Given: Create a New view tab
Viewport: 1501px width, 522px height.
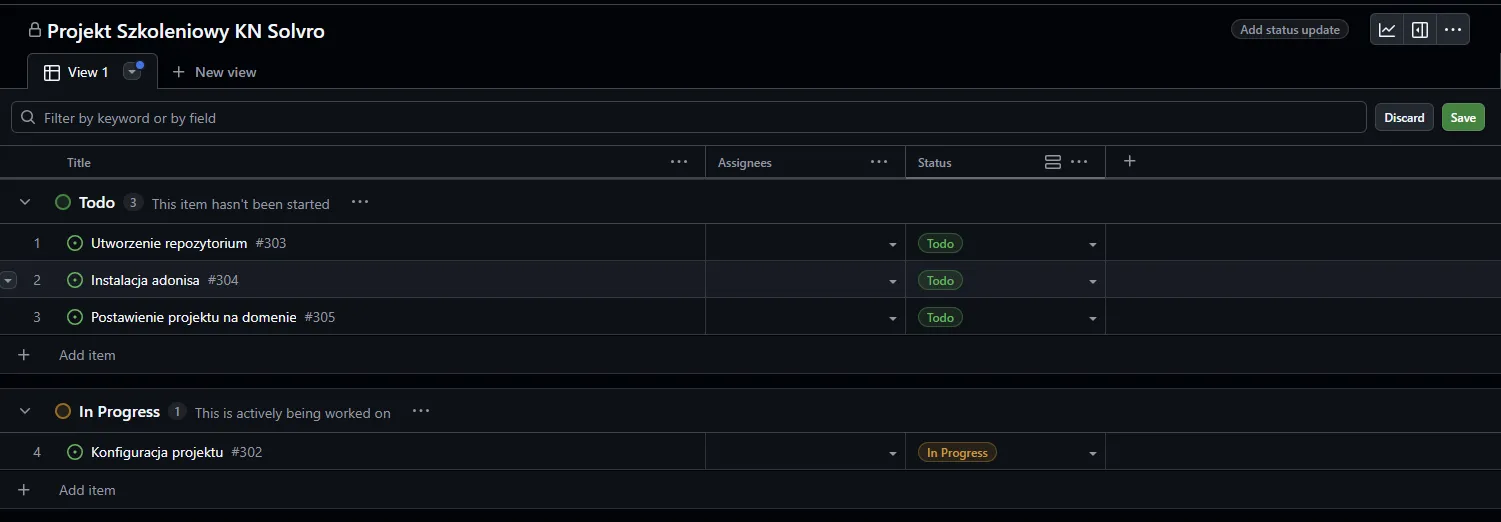Looking at the screenshot, I should 215,72.
